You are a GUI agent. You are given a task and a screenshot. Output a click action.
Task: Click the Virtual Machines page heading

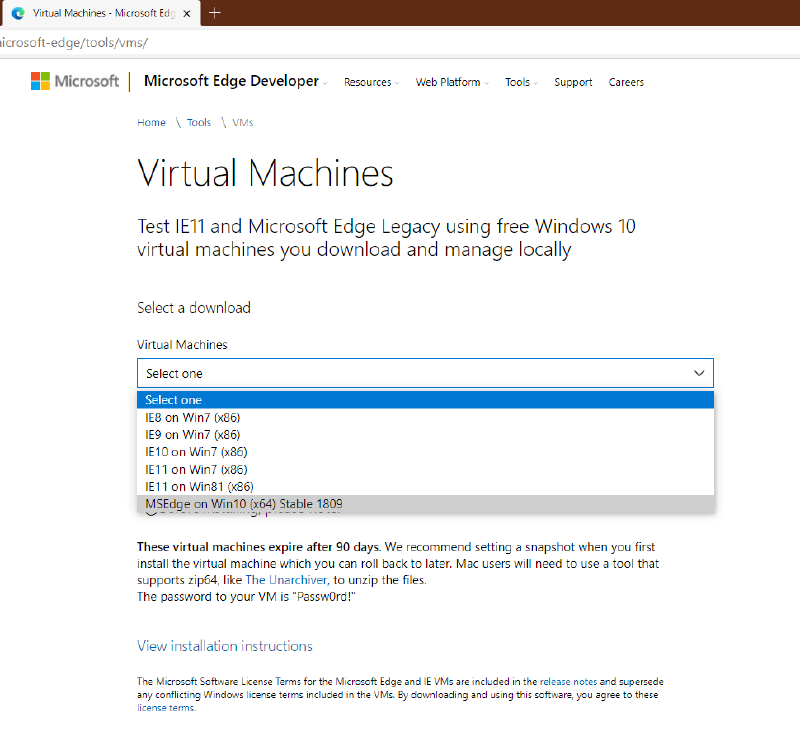click(265, 173)
